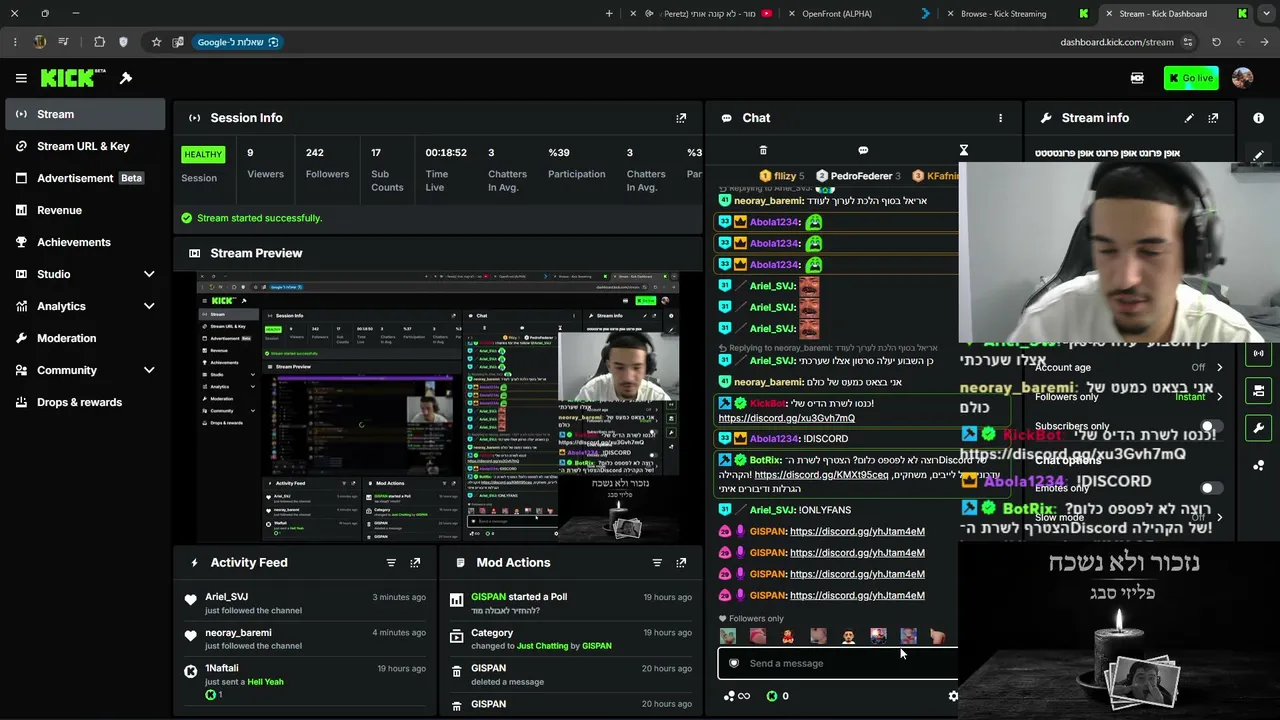Toggle the Subscribers only switch
This screenshot has width=1280, height=720.
coord(1211,426)
